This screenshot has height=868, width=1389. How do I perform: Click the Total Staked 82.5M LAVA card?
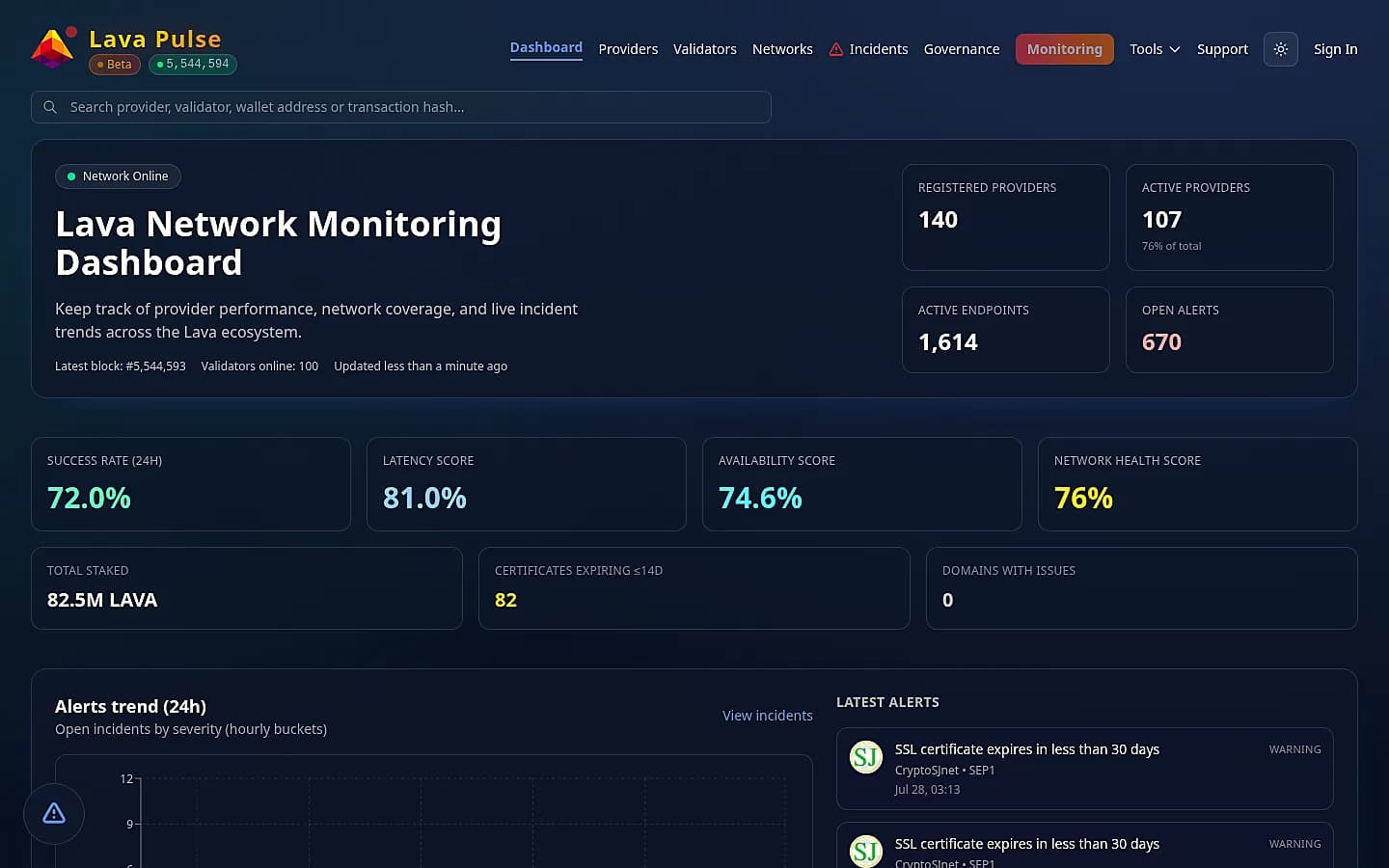[247, 588]
